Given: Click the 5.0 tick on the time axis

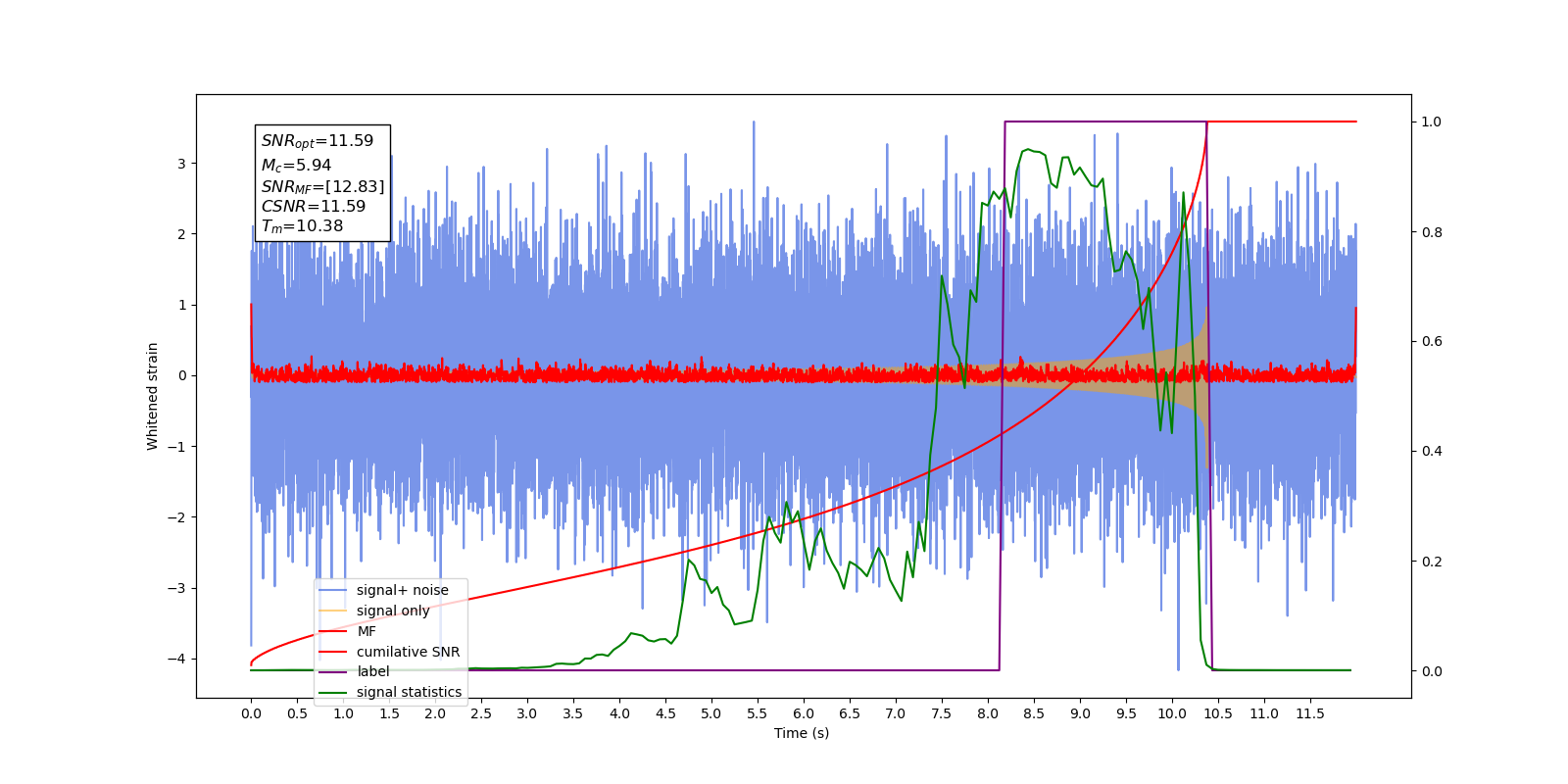Looking at the screenshot, I should click(x=711, y=713).
